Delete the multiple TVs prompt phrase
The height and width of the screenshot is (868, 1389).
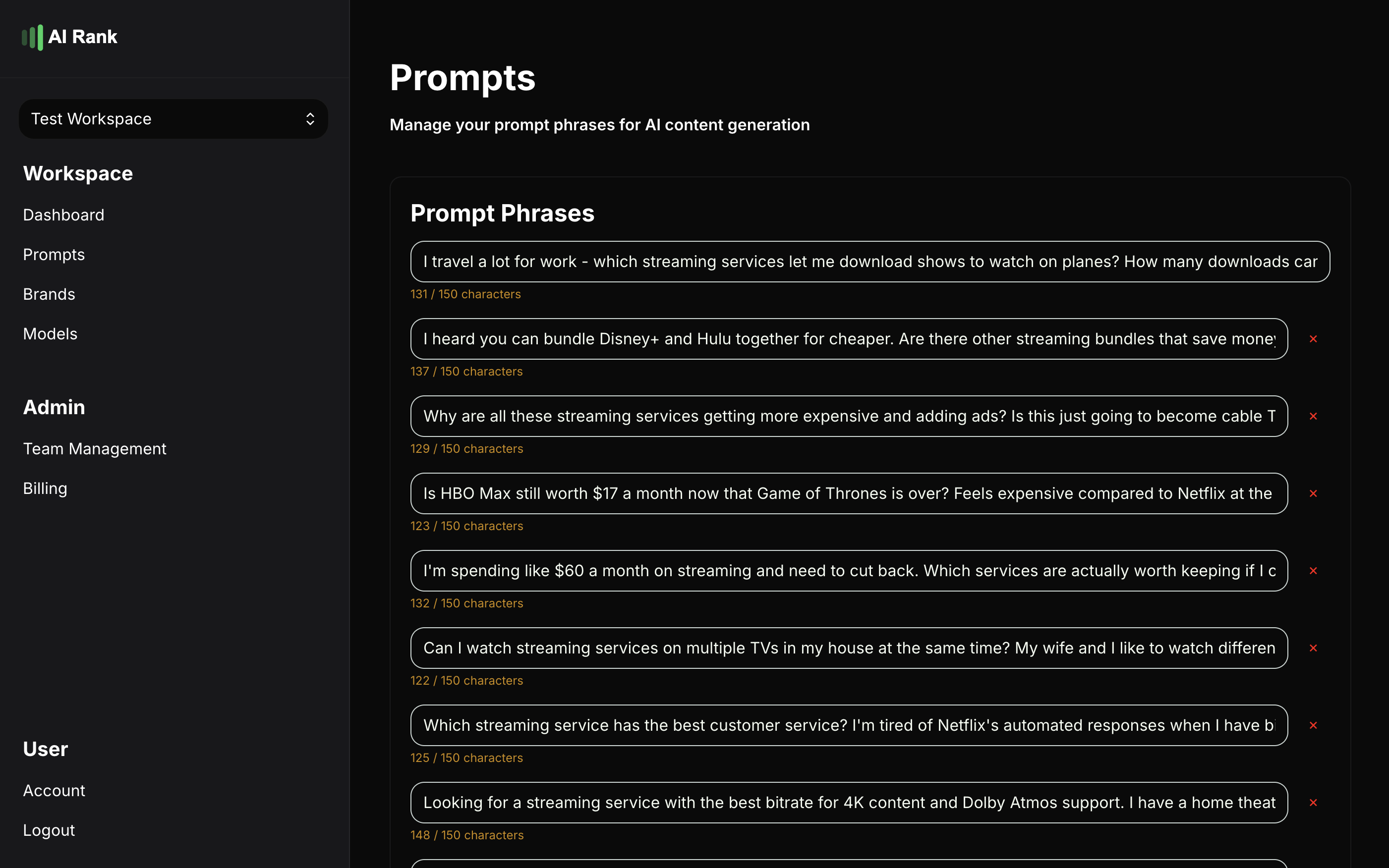(x=1313, y=648)
